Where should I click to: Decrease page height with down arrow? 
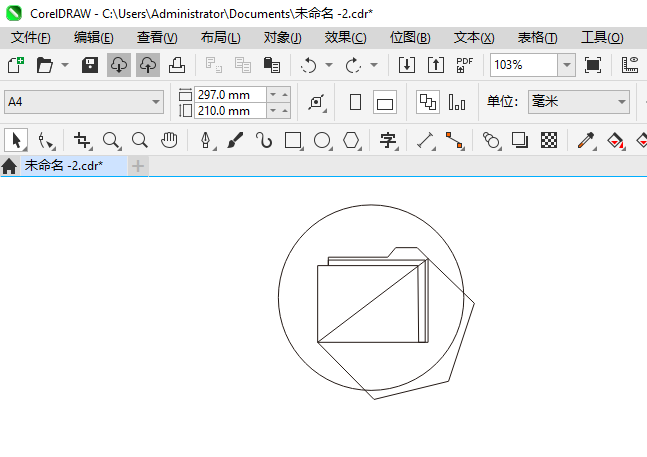(273, 111)
